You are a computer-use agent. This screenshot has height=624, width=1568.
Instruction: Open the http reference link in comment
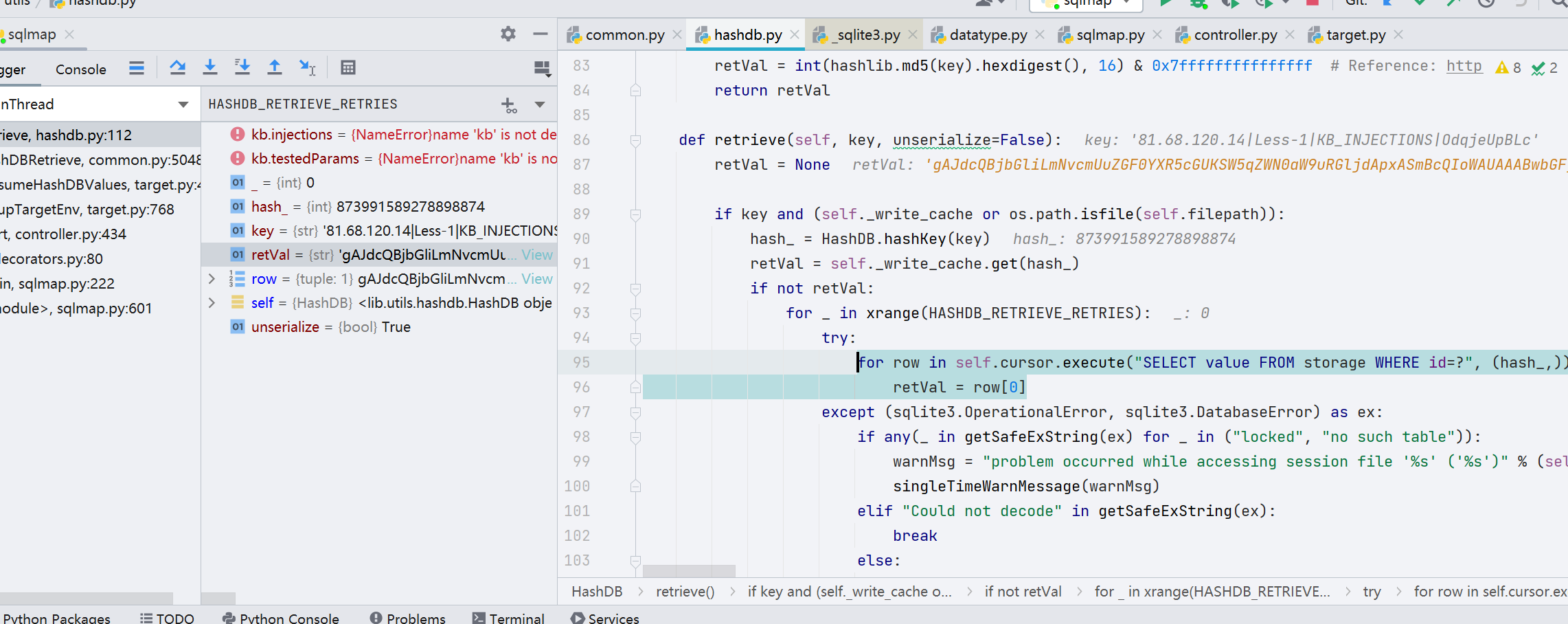[x=1464, y=66]
